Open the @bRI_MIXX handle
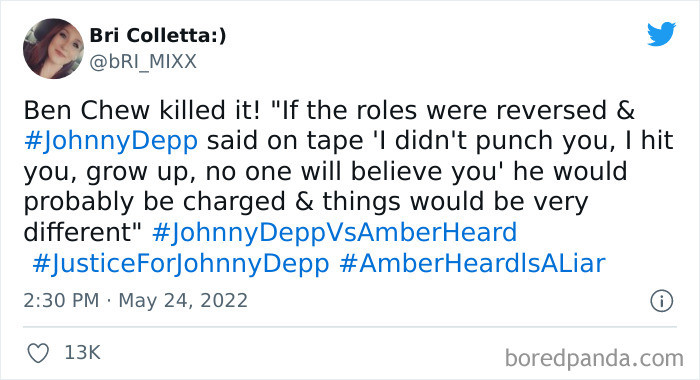The height and width of the screenshot is (380, 700). [x=143, y=62]
